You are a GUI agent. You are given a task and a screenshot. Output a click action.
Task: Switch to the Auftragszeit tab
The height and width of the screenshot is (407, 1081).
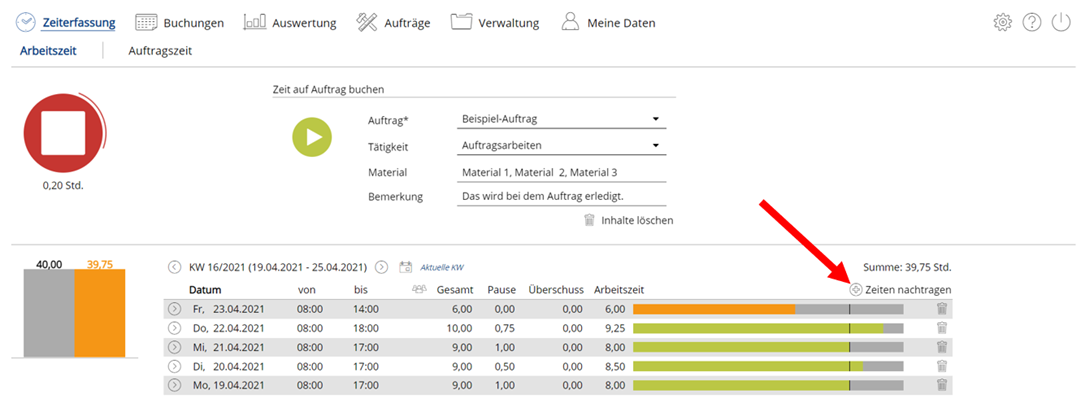(160, 50)
